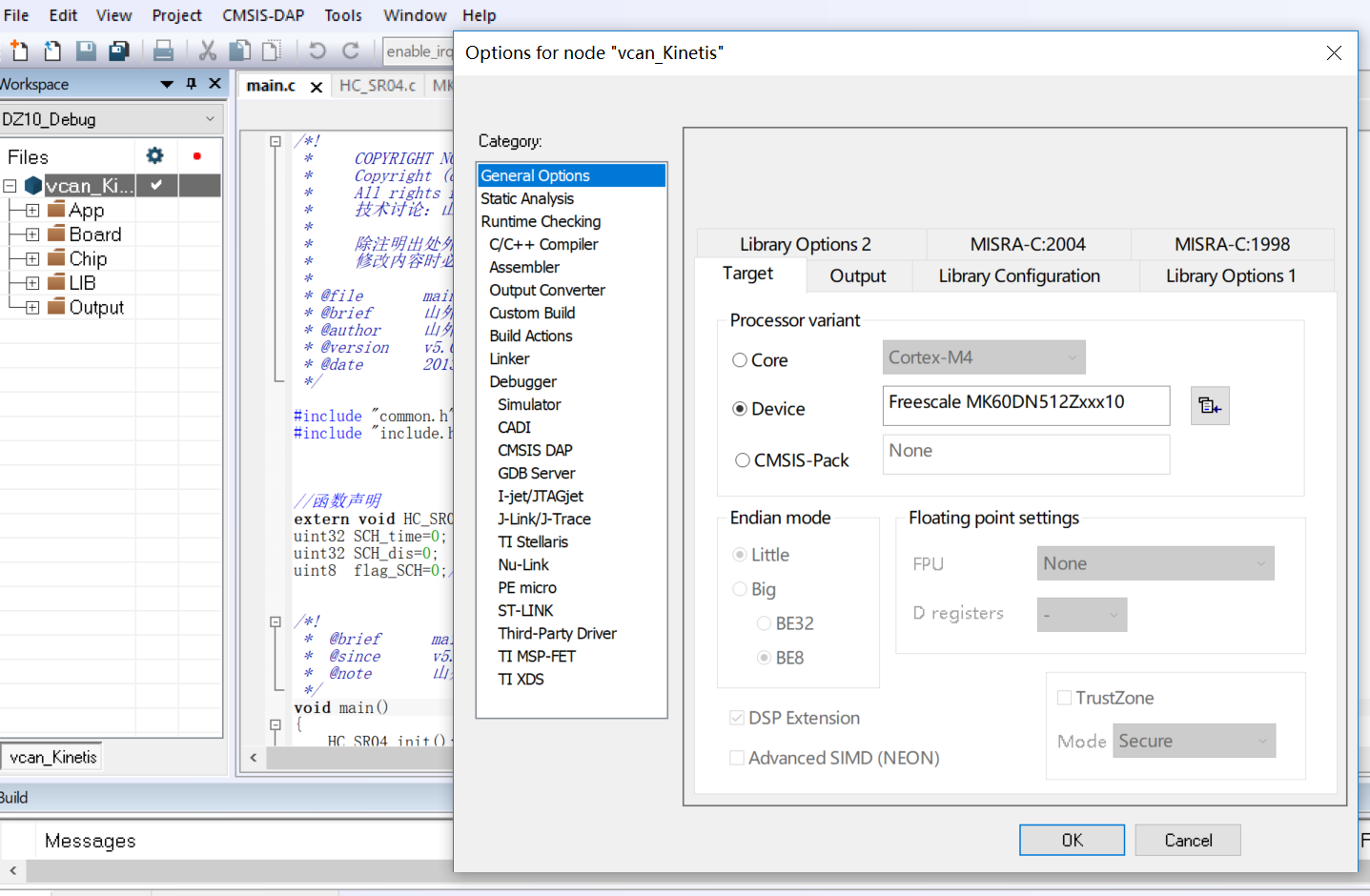
Task: Close the Workspace panel
Action: [x=215, y=84]
